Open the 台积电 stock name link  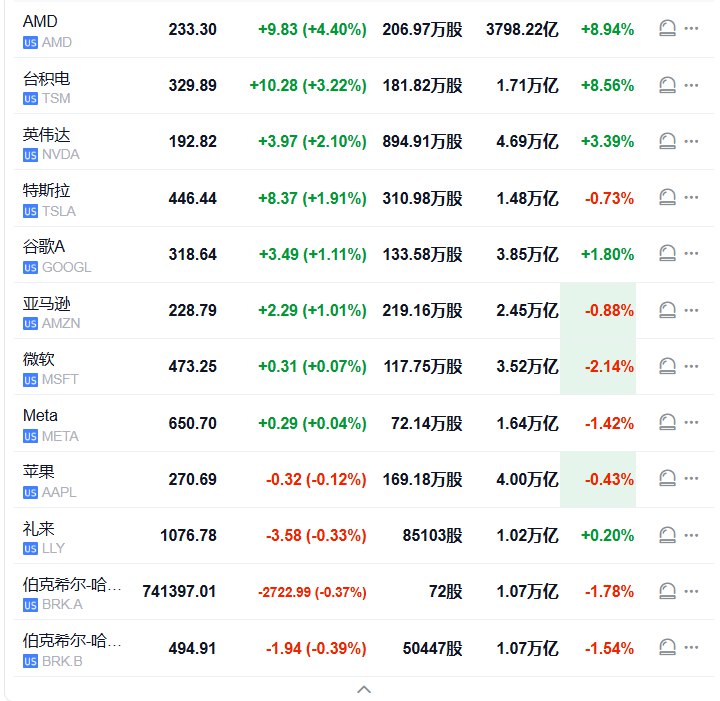46,79
